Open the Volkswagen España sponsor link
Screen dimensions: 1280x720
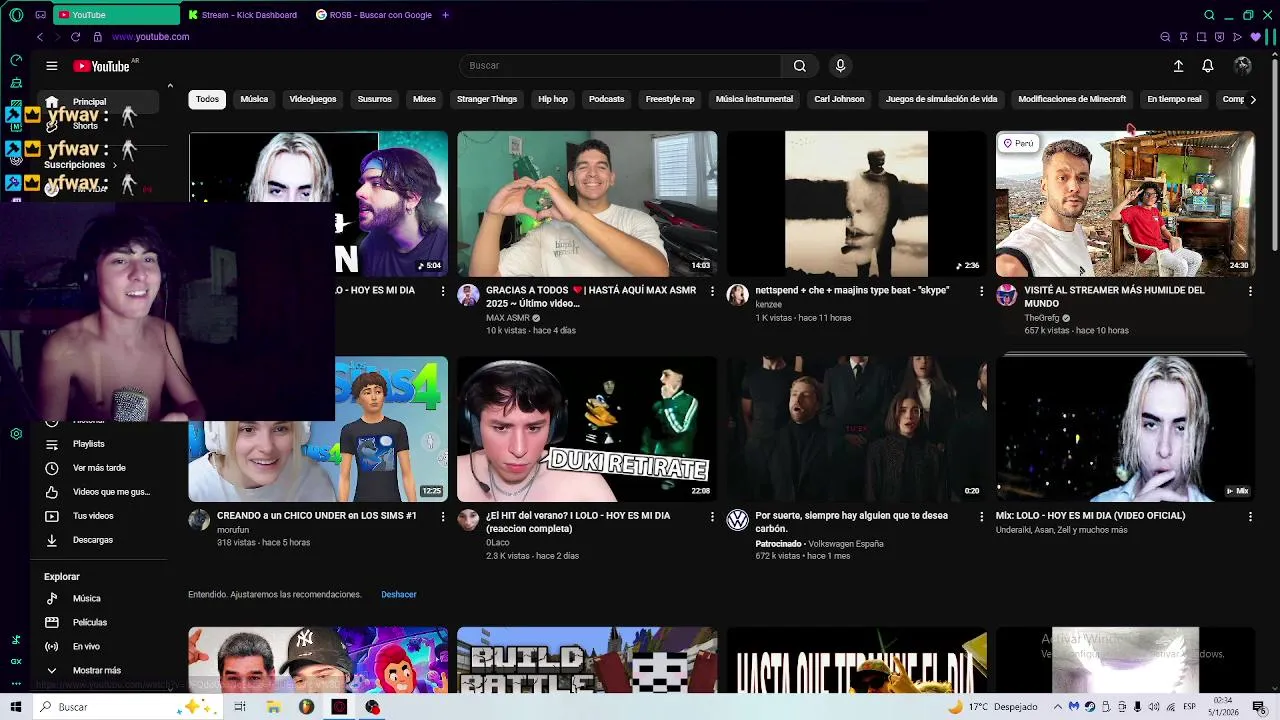click(846, 544)
